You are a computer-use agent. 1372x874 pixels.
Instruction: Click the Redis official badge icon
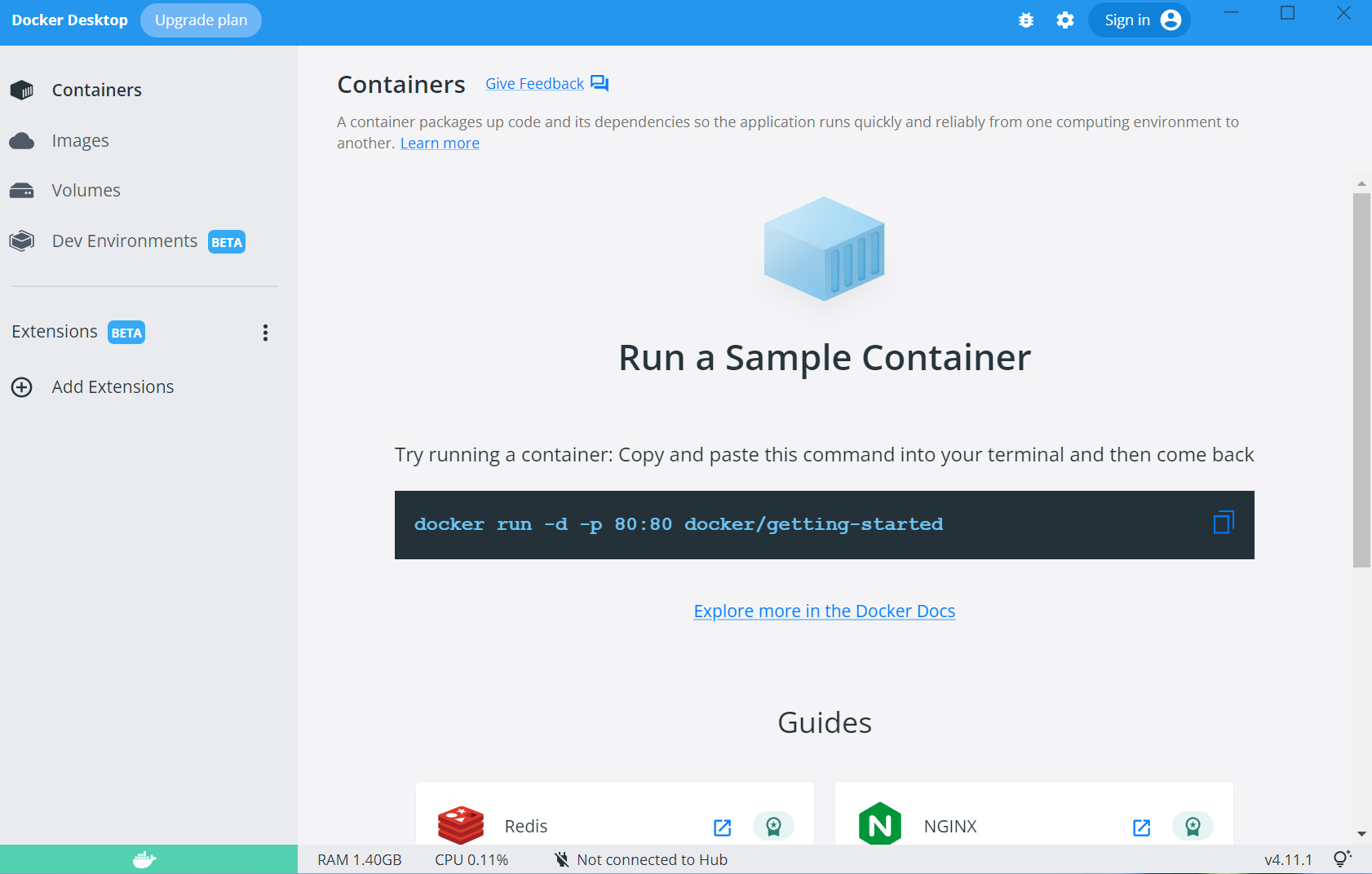coord(773,827)
